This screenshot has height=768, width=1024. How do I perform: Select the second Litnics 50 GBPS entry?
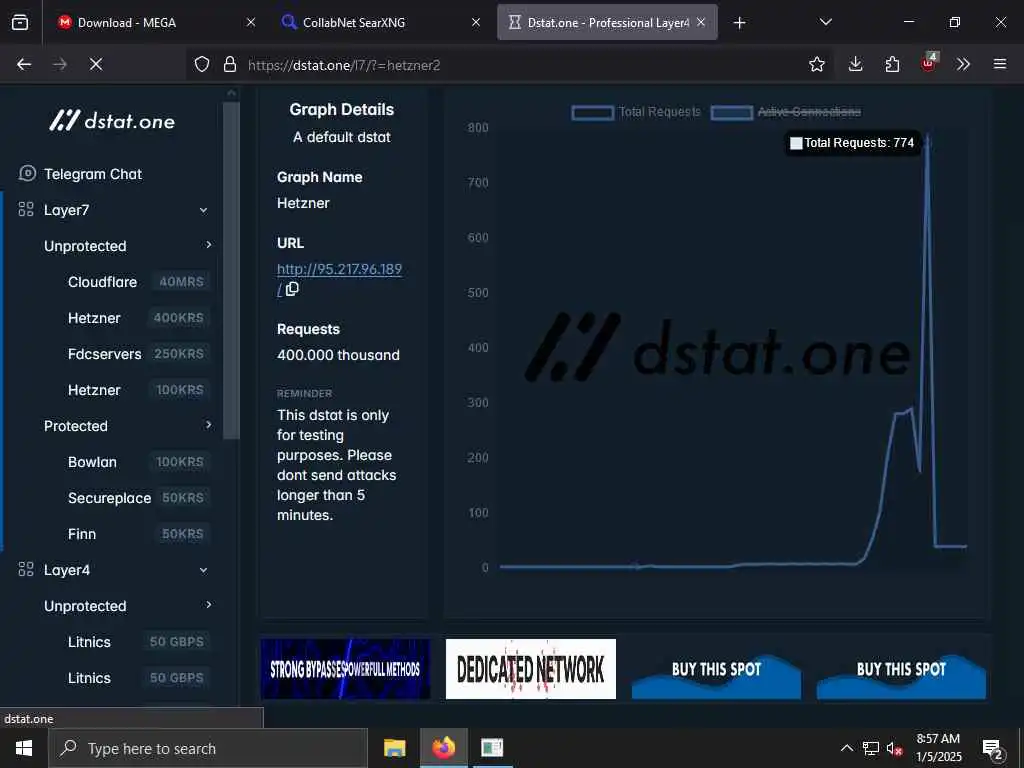click(x=137, y=678)
